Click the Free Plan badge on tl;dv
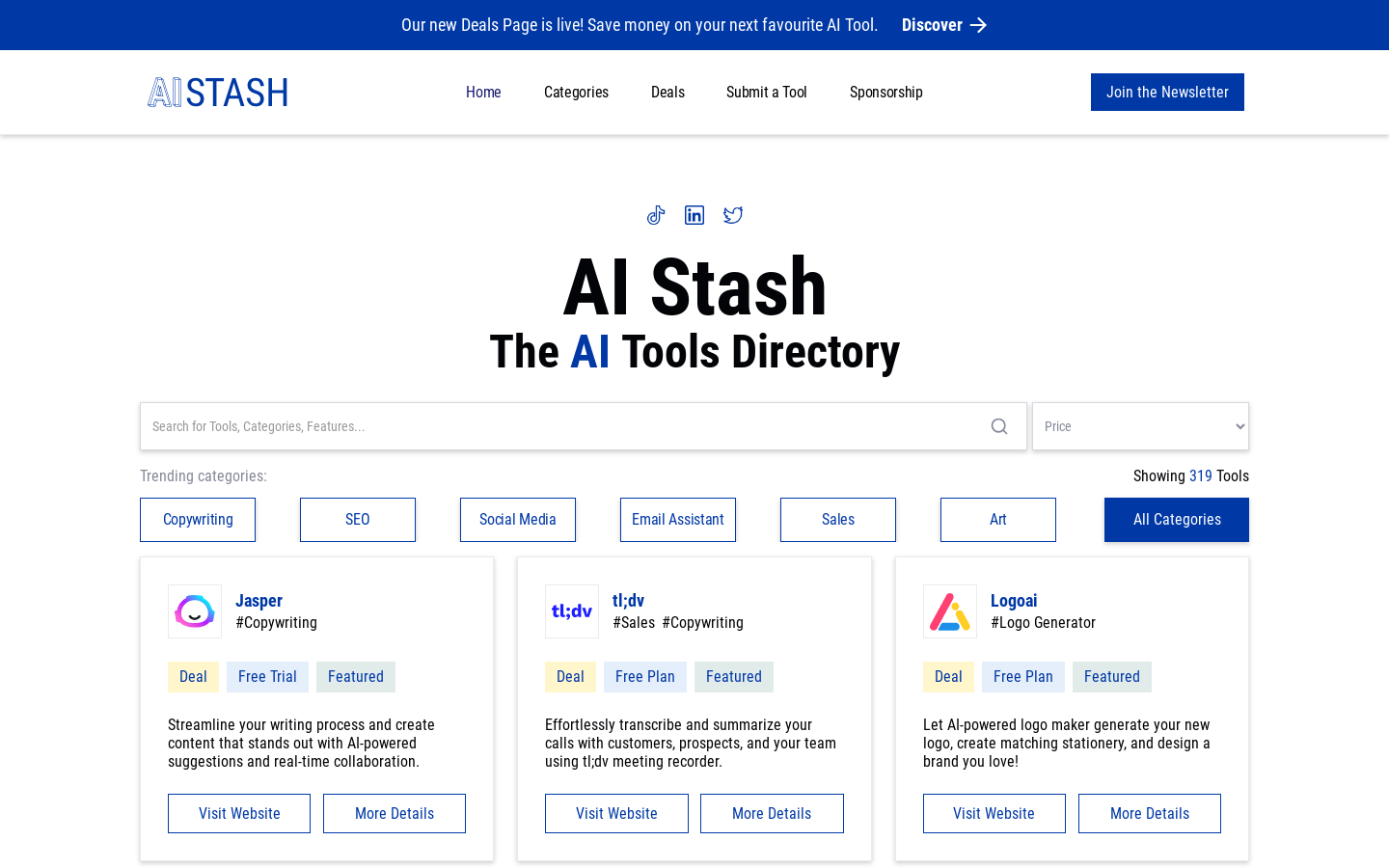 [x=645, y=677]
